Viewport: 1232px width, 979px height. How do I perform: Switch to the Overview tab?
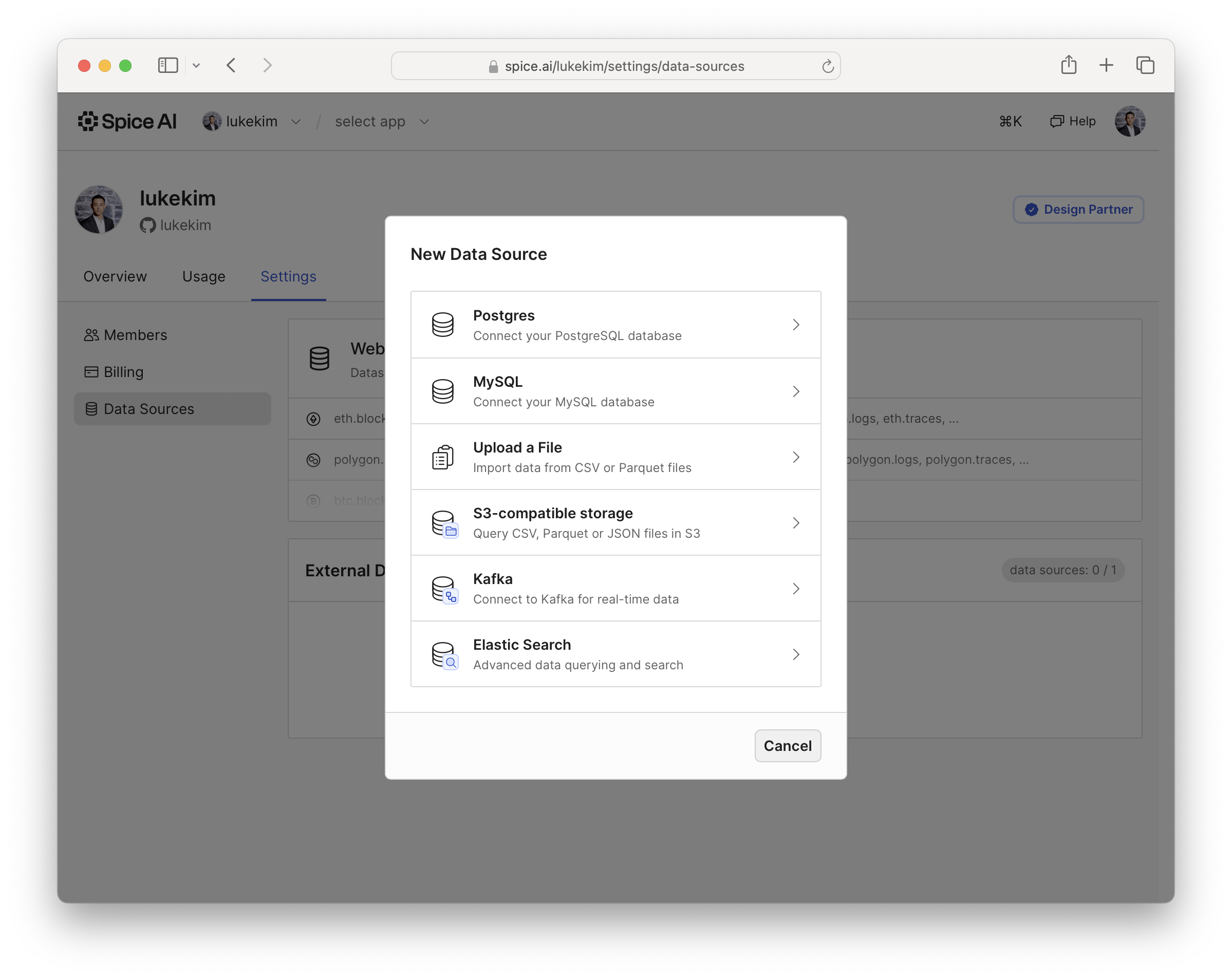[x=115, y=276]
